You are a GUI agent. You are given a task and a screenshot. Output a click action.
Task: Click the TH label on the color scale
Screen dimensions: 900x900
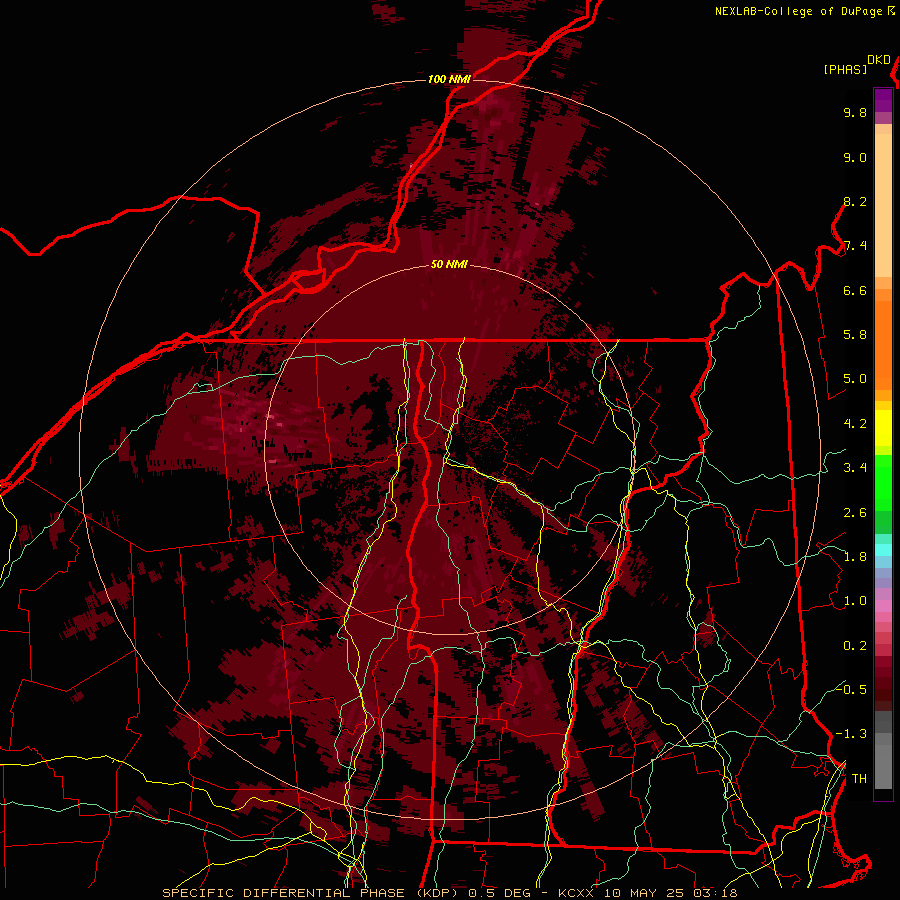859,779
